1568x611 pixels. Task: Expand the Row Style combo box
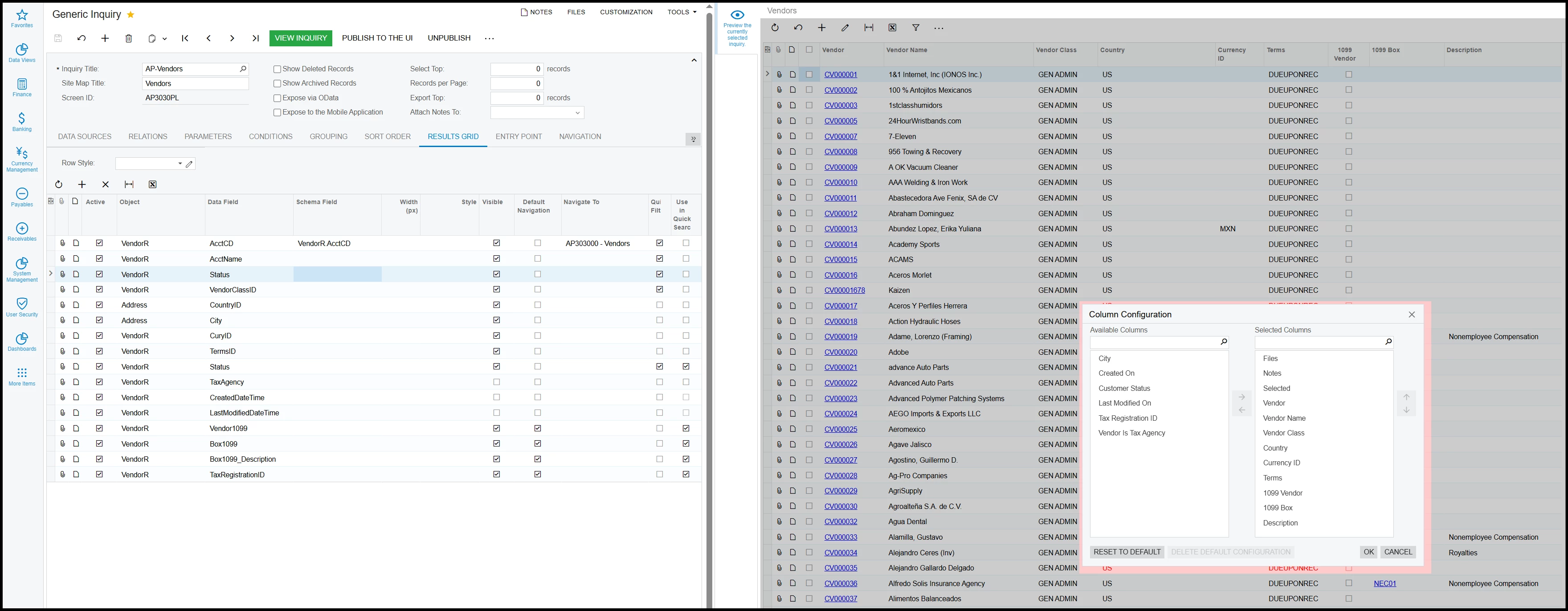pos(180,164)
